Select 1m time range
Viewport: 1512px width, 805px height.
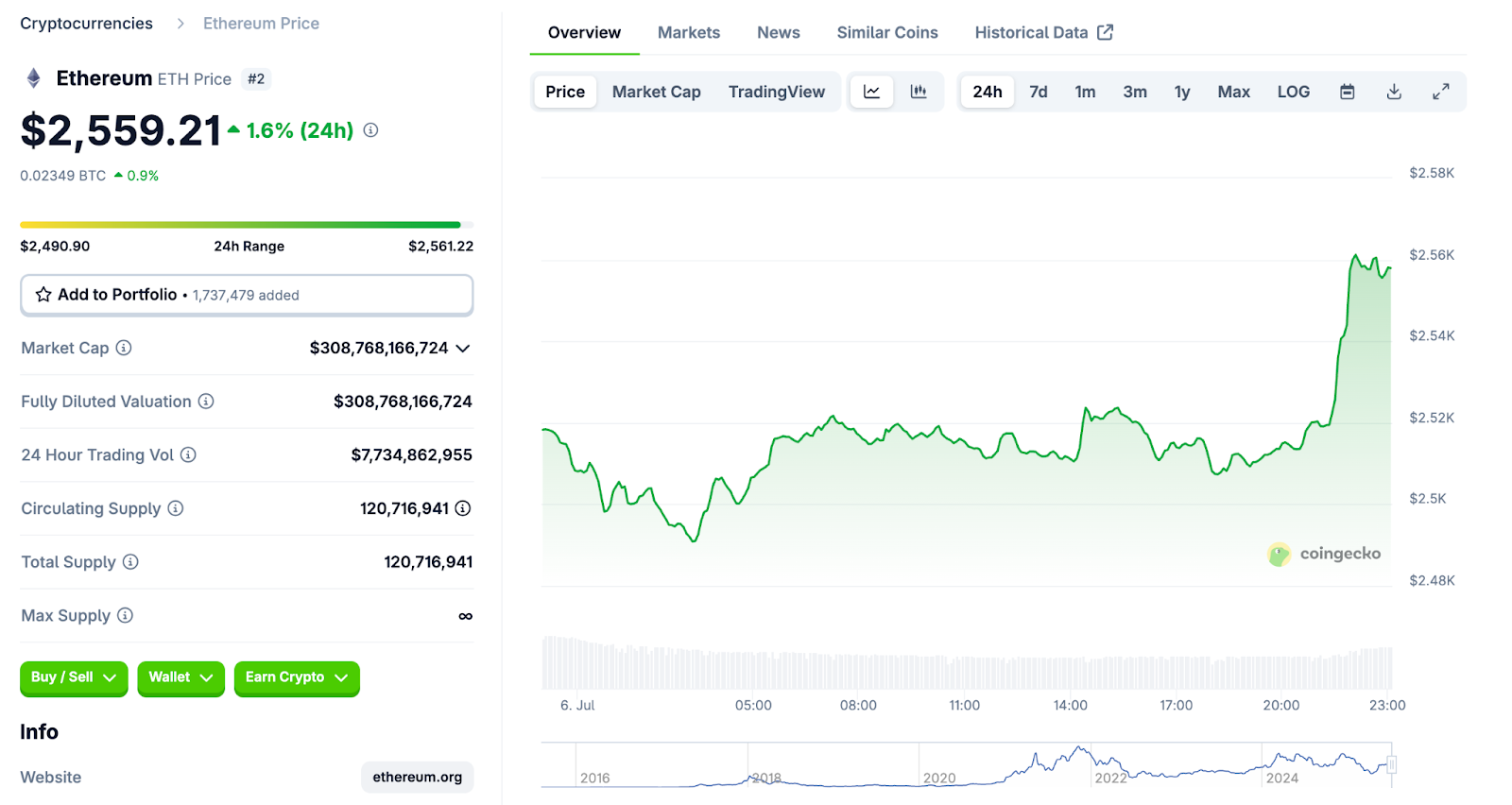coord(1085,92)
